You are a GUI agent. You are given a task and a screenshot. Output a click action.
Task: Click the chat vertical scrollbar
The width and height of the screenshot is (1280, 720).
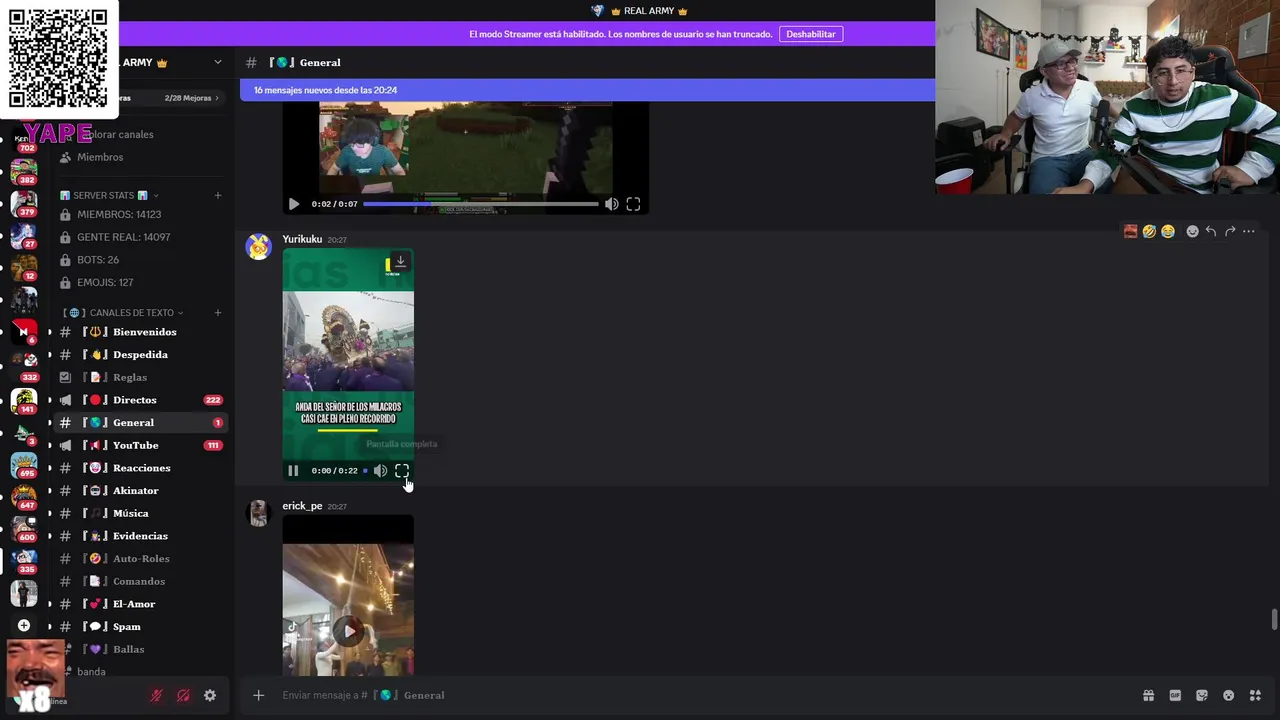1274,619
